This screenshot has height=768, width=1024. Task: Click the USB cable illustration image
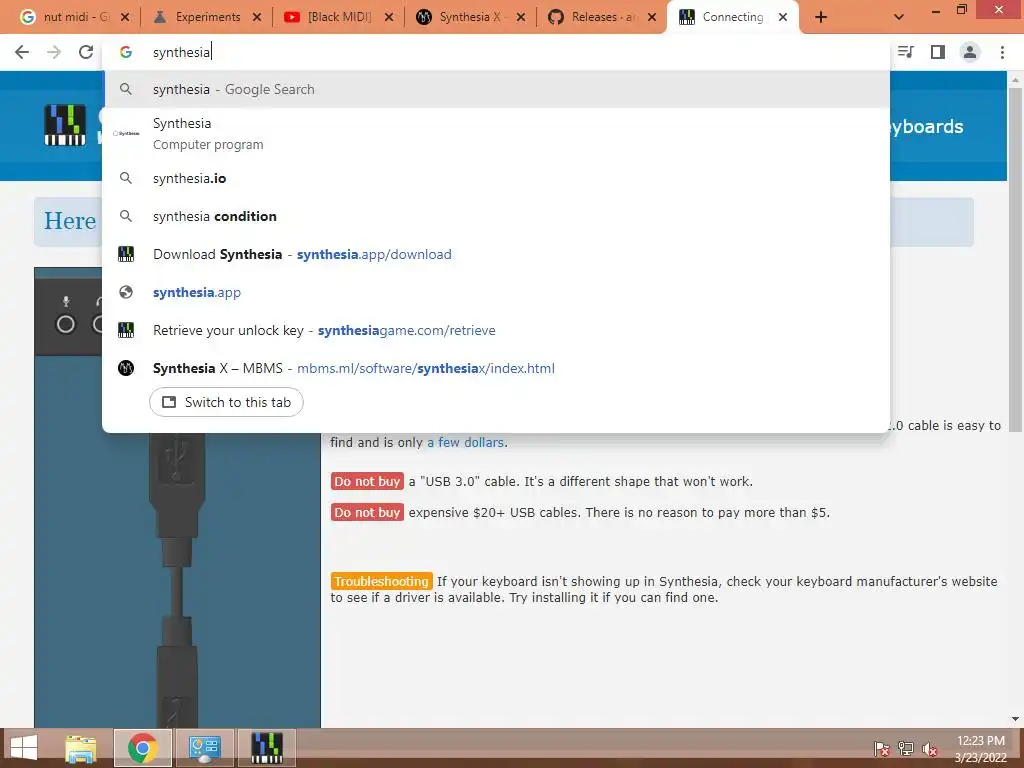click(178, 497)
